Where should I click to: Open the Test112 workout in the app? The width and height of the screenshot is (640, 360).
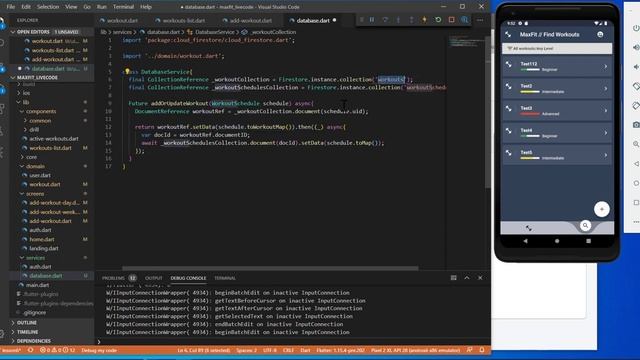(557, 66)
